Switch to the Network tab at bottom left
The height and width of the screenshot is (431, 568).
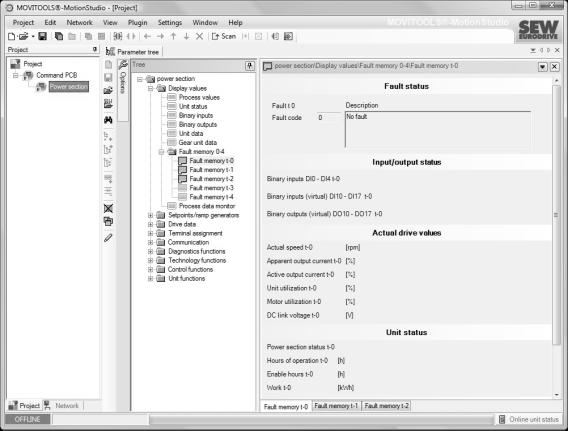pyautogui.click(x=63, y=406)
